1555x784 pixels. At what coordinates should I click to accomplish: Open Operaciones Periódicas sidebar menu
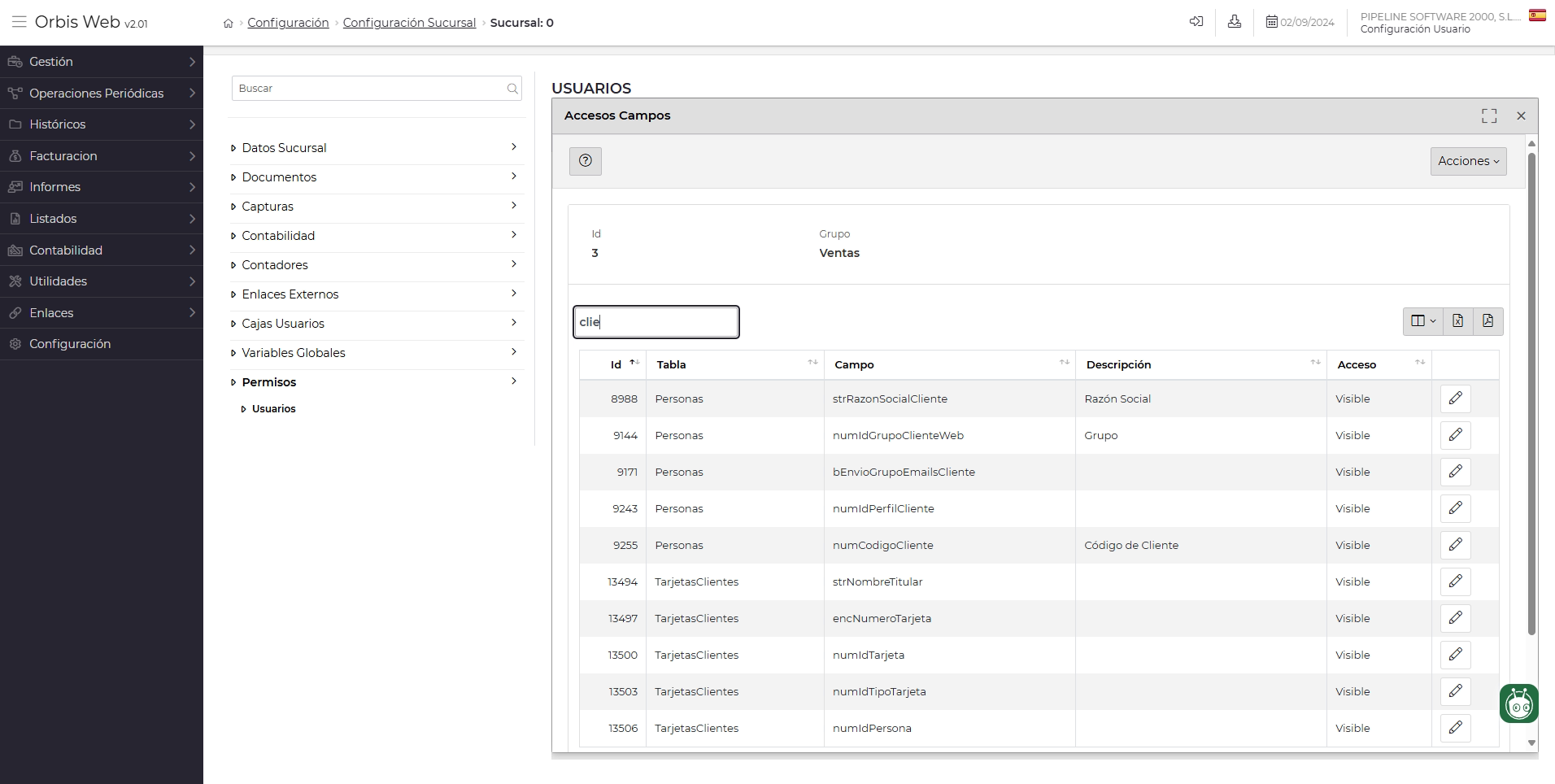click(102, 94)
